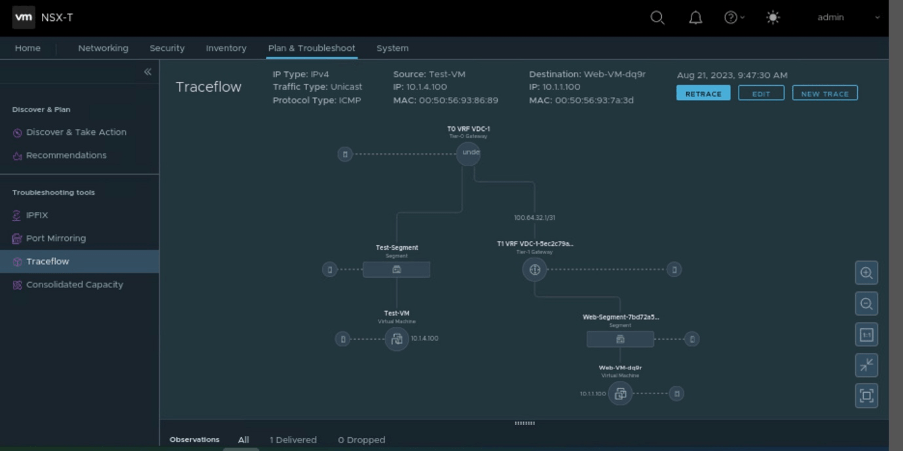Click the NEW TRACE button
The height and width of the screenshot is (452, 904).
point(824,93)
